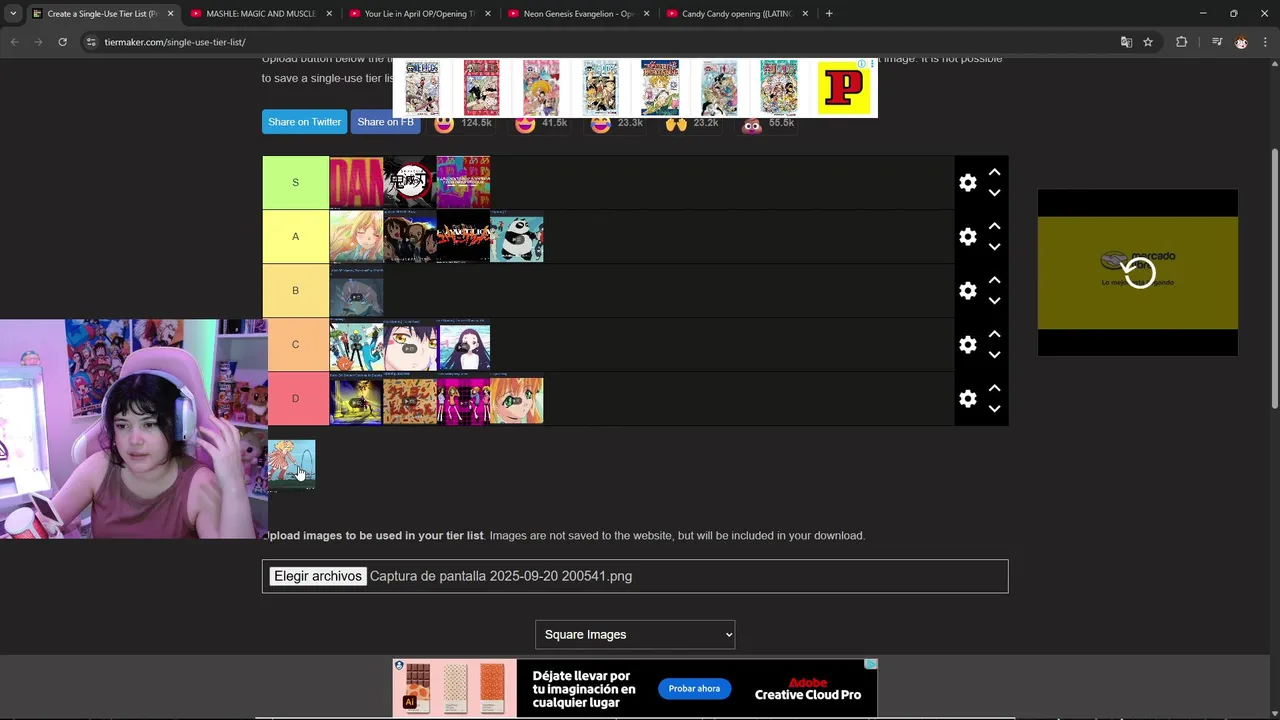The width and height of the screenshot is (1280, 720).
Task: Close the Adobe ad banner
Action: tap(871, 664)
